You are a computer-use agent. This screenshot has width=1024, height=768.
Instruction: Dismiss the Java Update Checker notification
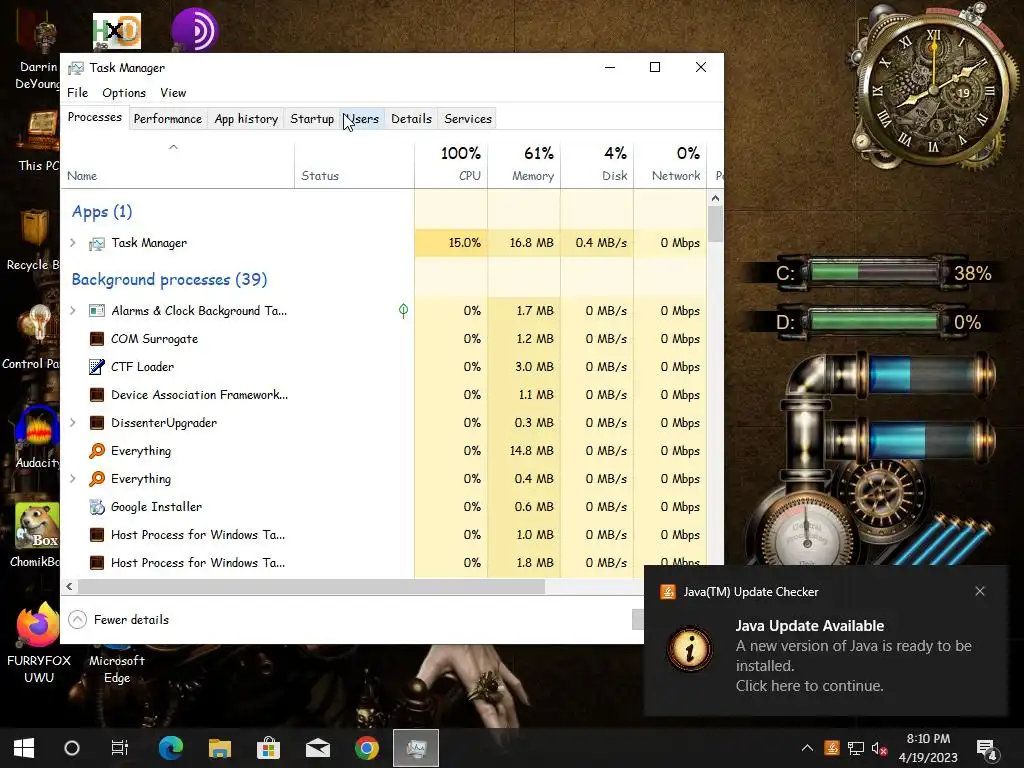[980, 591]
